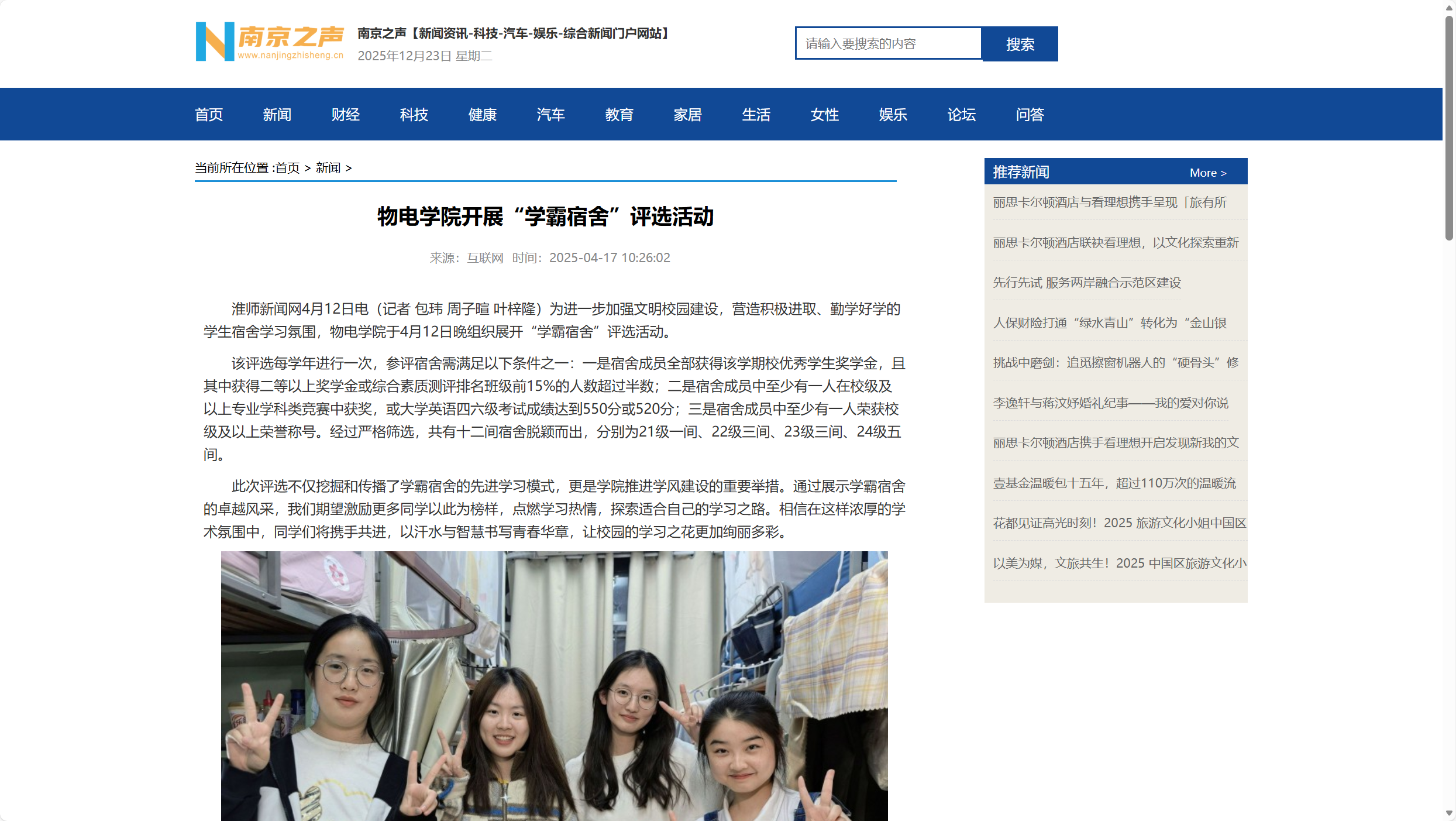This screenshot has height=821, width=1456.
Task: Open the 家居 navigation menu
Action: (x=688, y=114)
